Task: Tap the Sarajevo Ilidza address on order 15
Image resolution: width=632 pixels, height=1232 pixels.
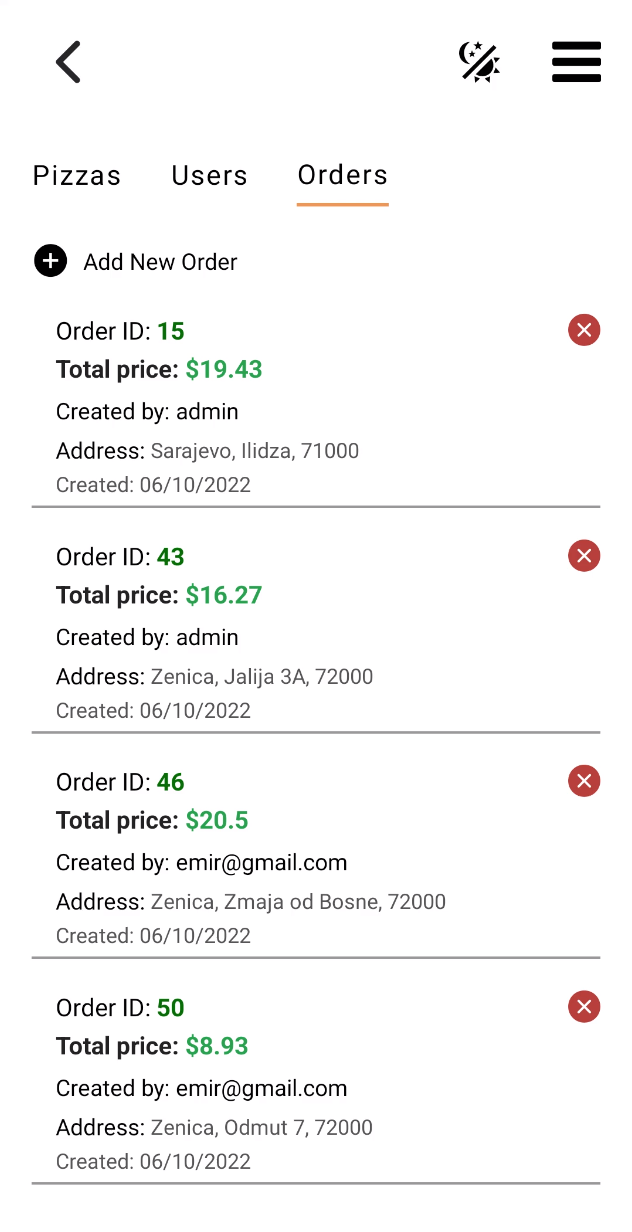Action: point(207,451)
